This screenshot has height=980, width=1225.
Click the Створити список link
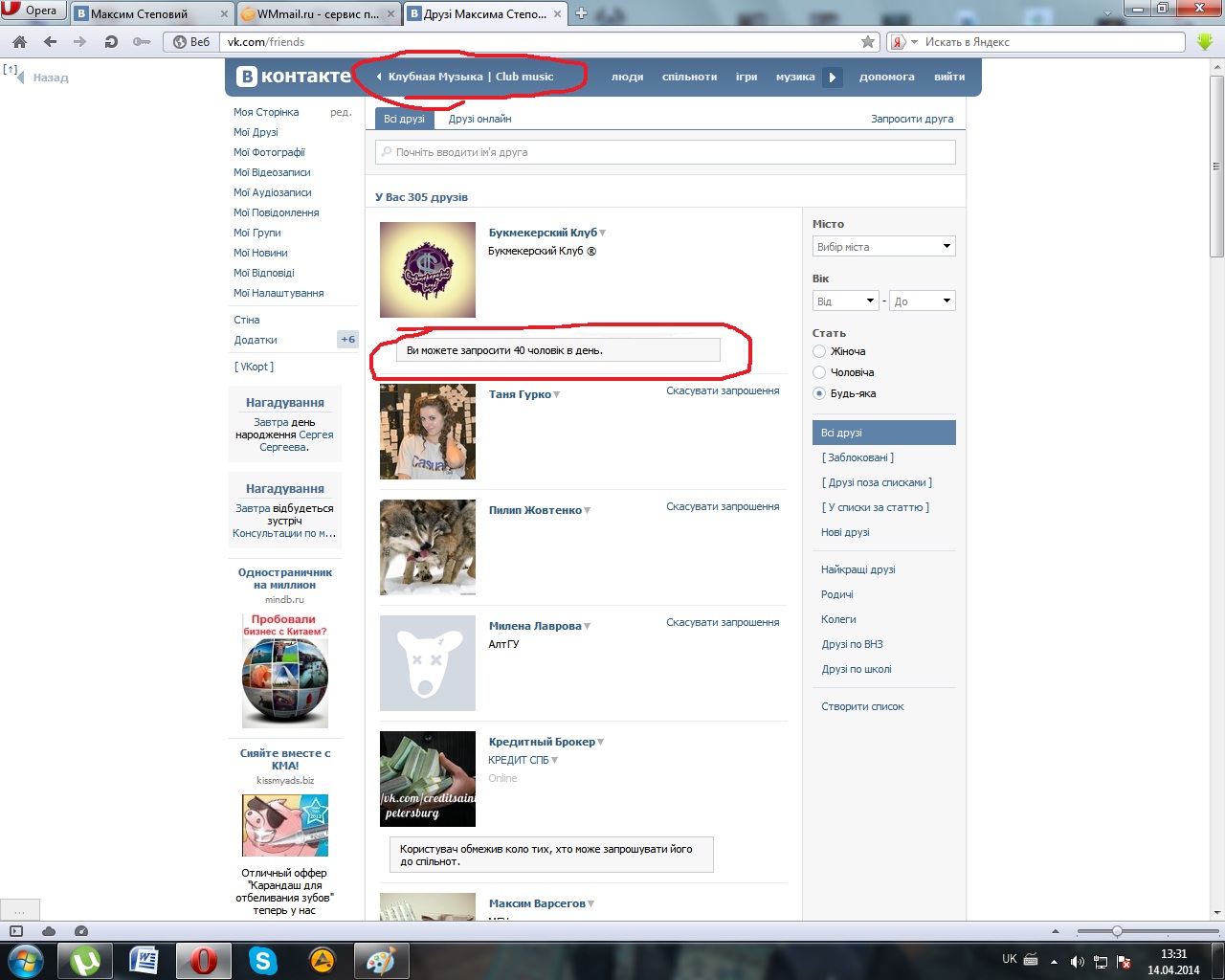point(862,706)
